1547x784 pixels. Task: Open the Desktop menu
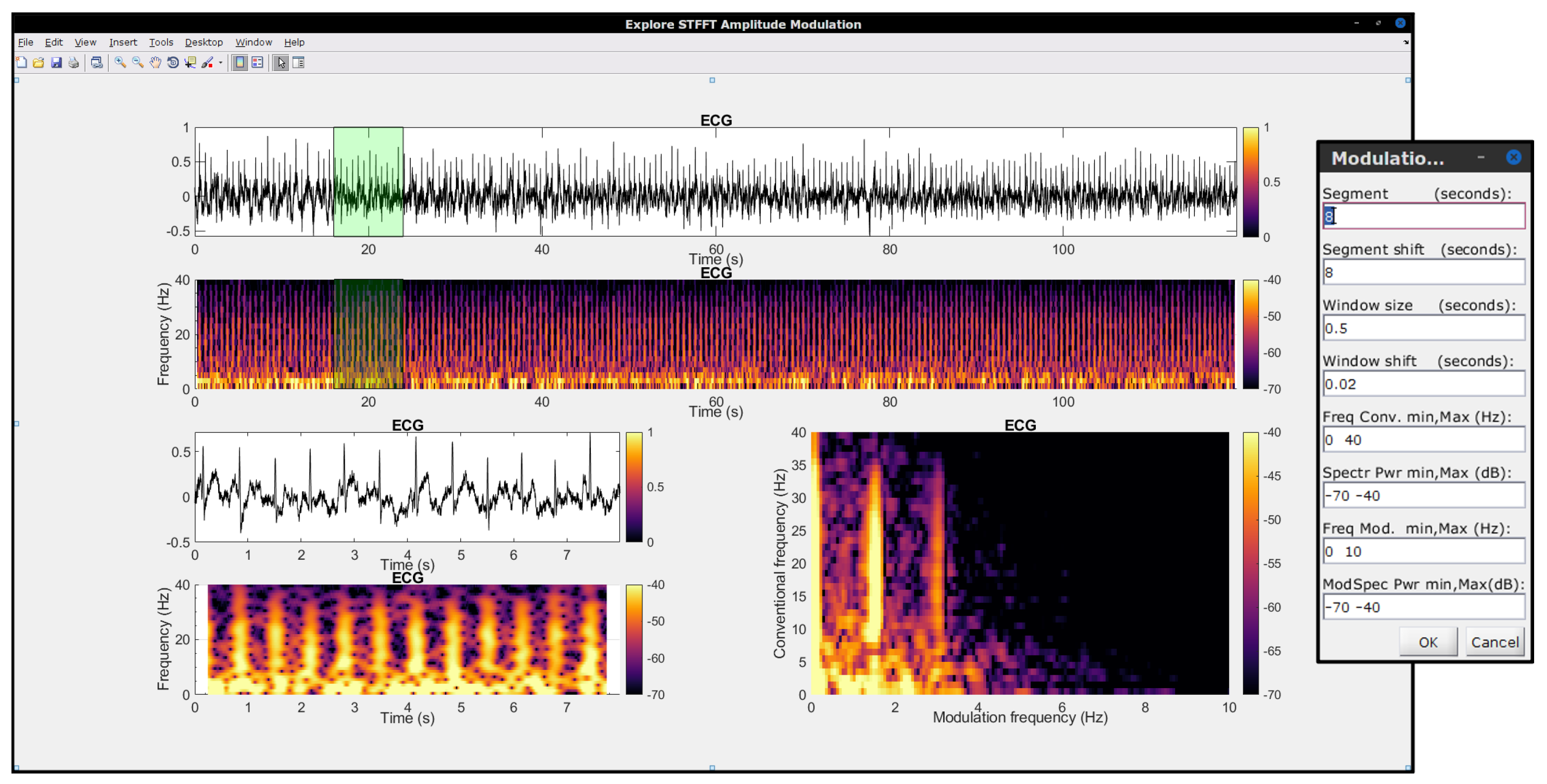204,42
